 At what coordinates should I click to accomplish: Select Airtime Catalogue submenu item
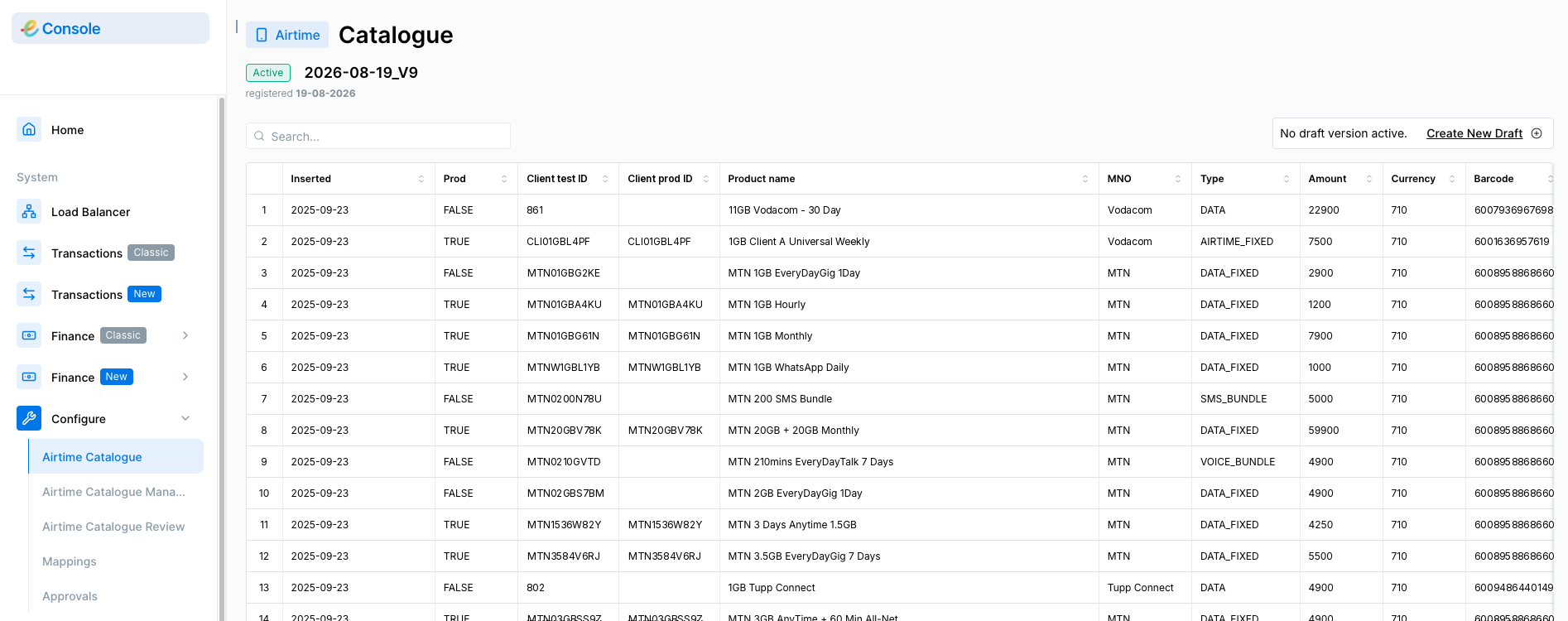[116, 456]
